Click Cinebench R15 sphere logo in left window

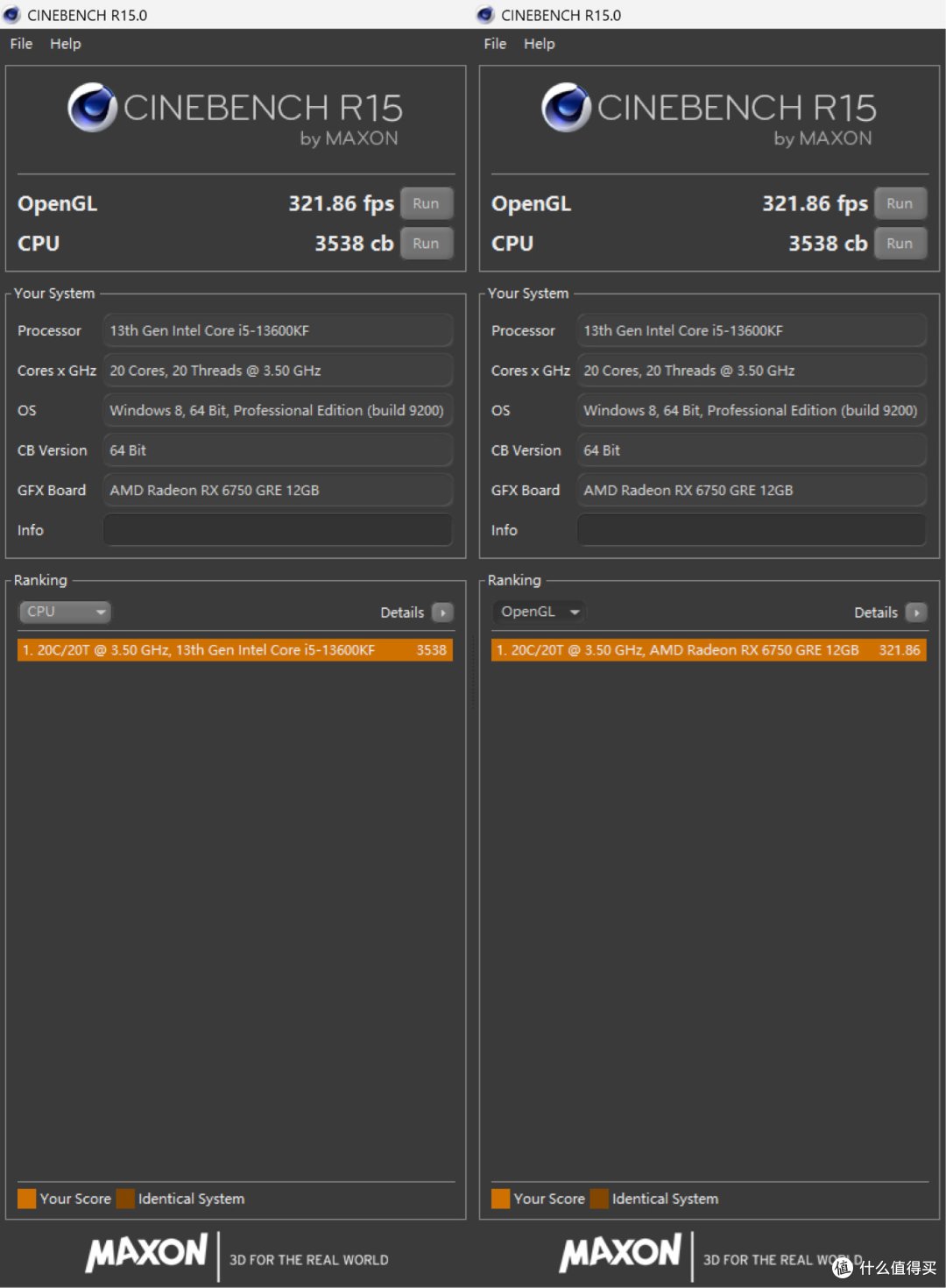[93, 107]
